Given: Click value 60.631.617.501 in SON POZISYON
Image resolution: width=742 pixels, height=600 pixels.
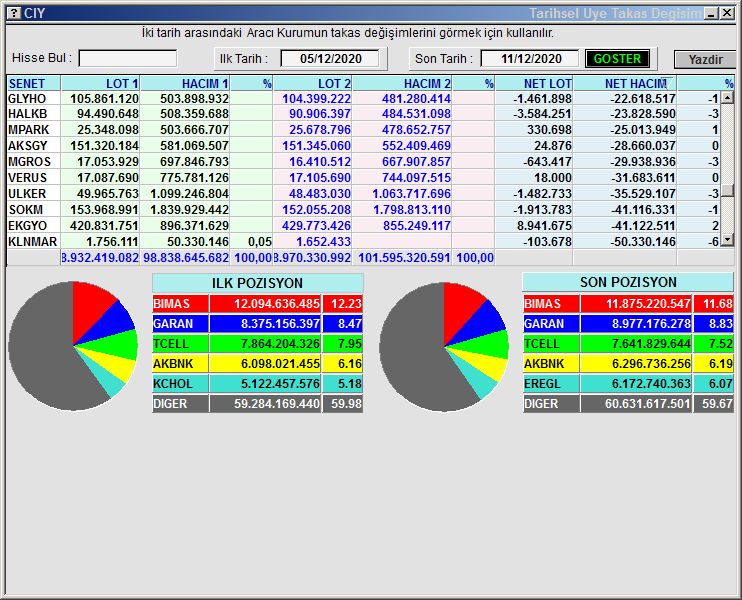Looking at the screenshot, I should pyautogui.click(x=648, y=404).
